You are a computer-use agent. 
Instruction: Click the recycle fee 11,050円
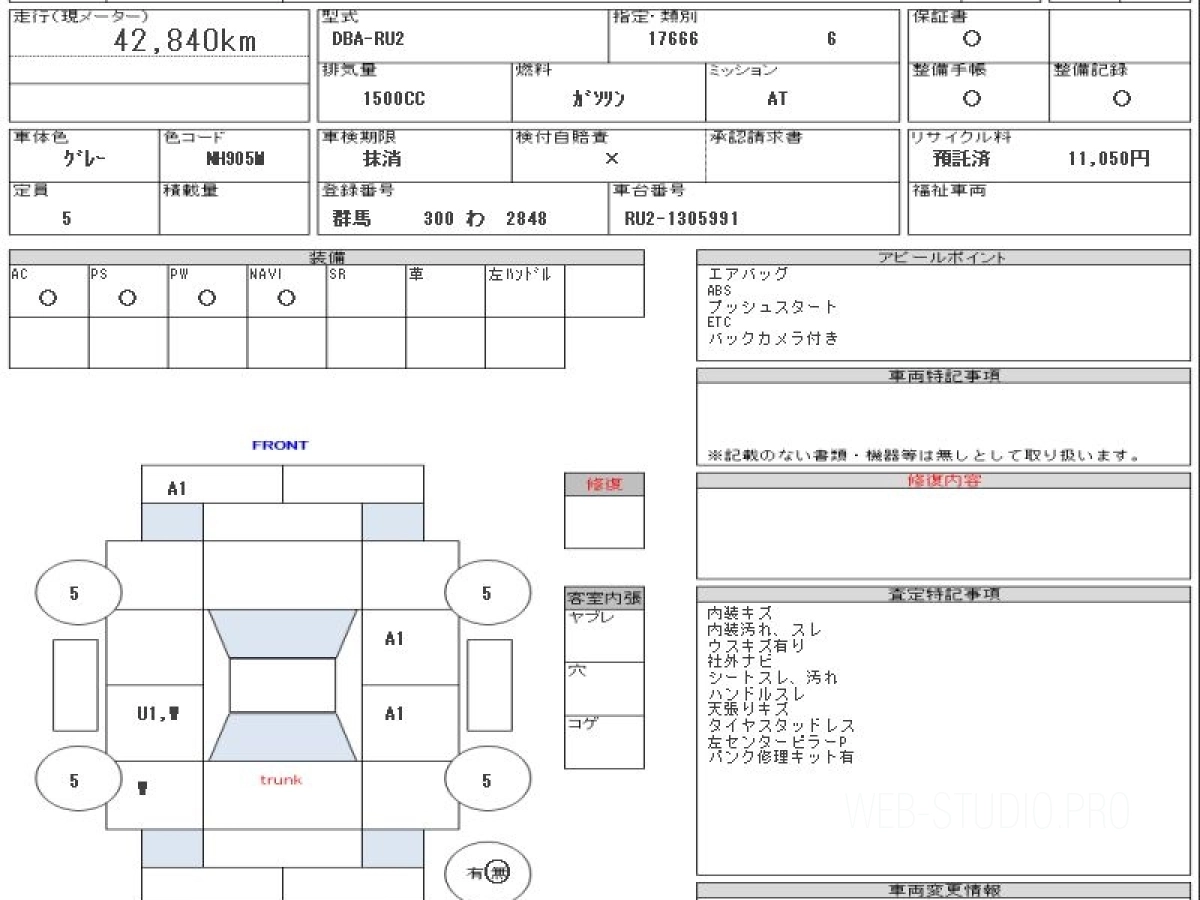1109,158
